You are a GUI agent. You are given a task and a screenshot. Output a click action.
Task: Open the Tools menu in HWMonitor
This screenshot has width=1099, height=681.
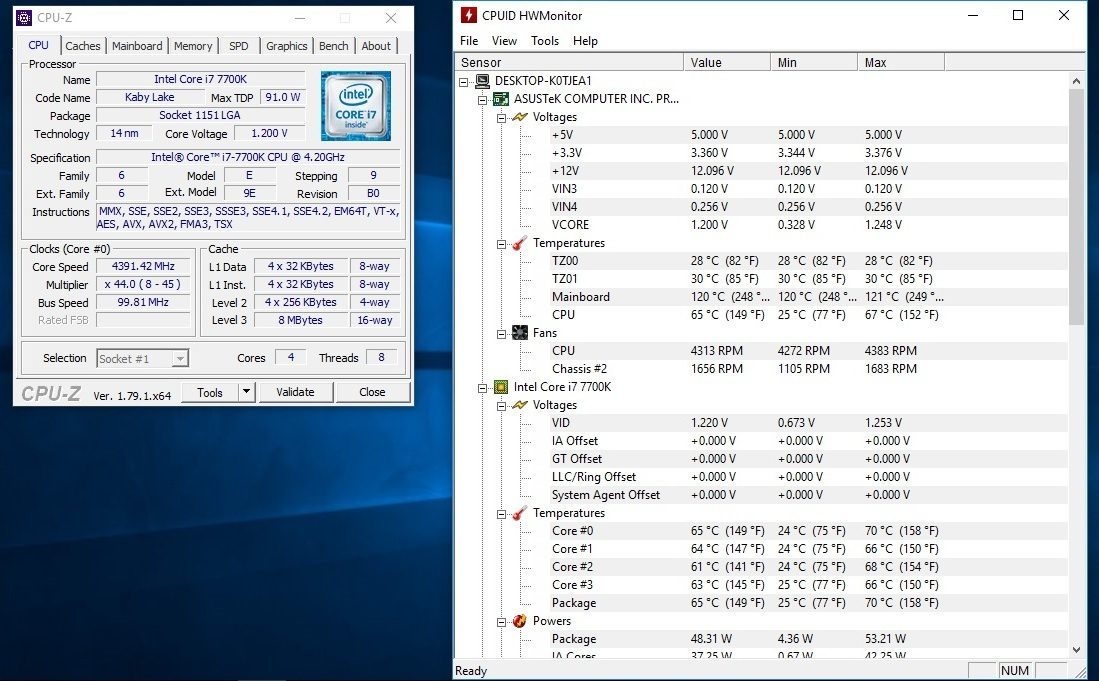[545, 41]
